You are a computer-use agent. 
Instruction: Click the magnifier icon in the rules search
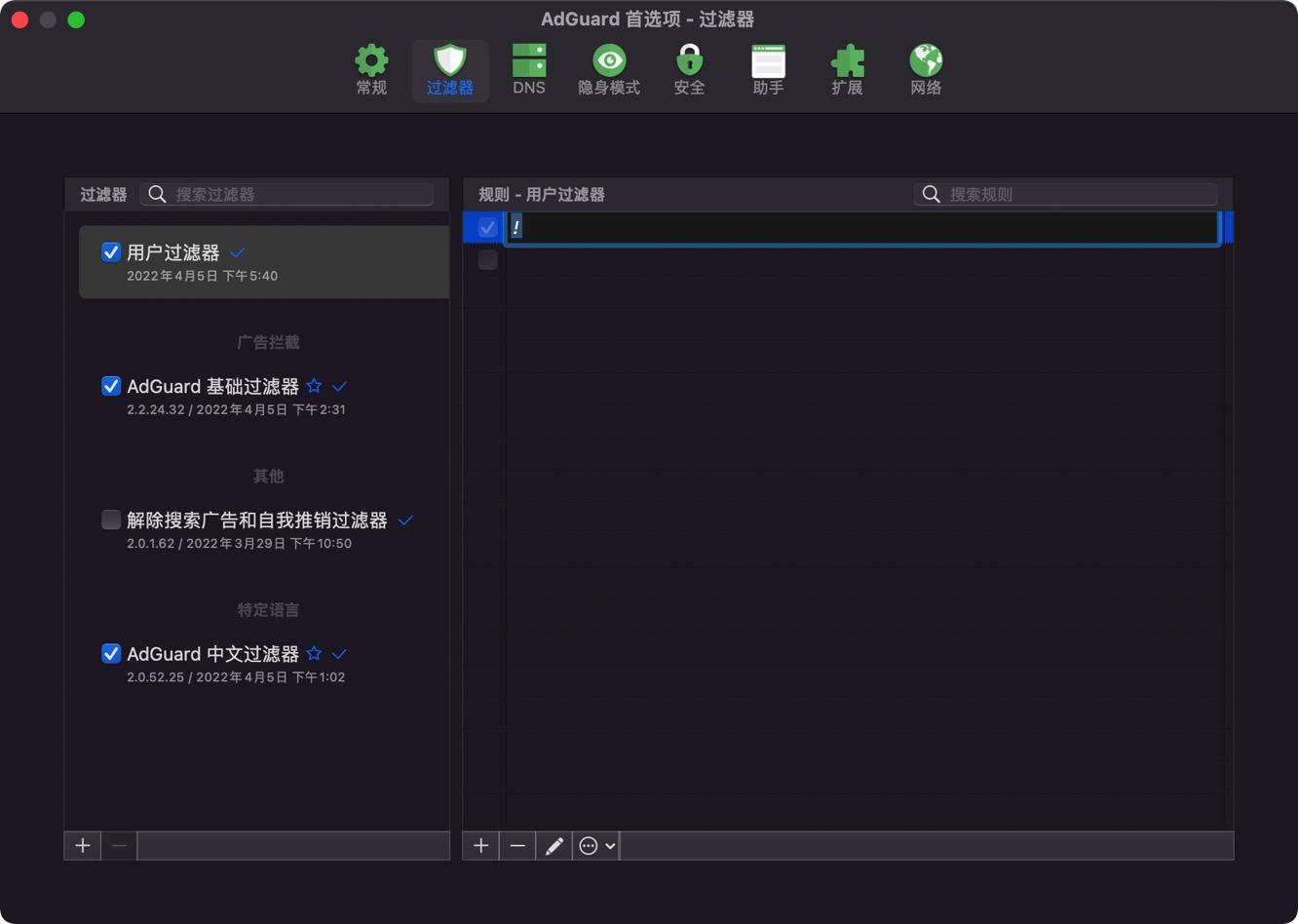pyautogui.click(x=931, y=194)
